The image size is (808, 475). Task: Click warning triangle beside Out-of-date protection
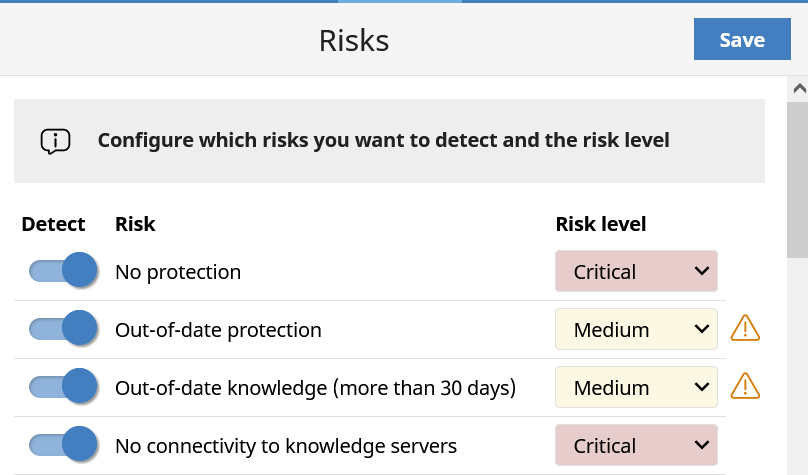pos(745,329)
